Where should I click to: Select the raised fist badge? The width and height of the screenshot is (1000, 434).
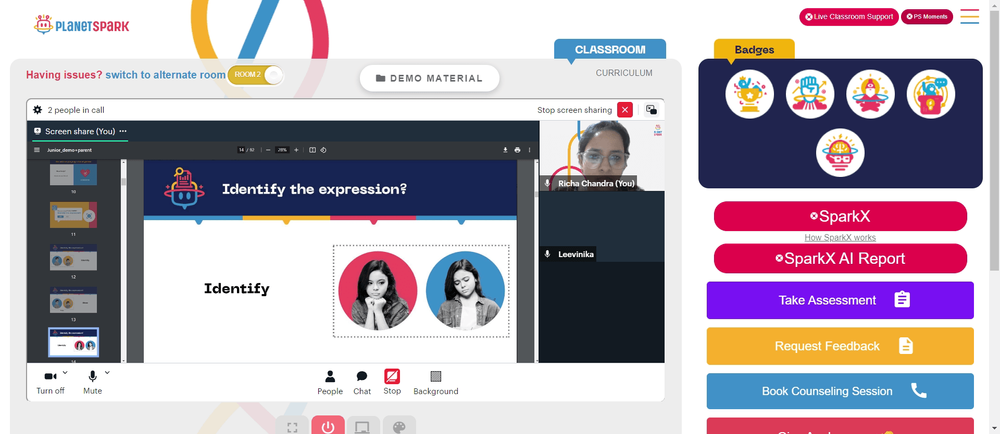(810, 94)
